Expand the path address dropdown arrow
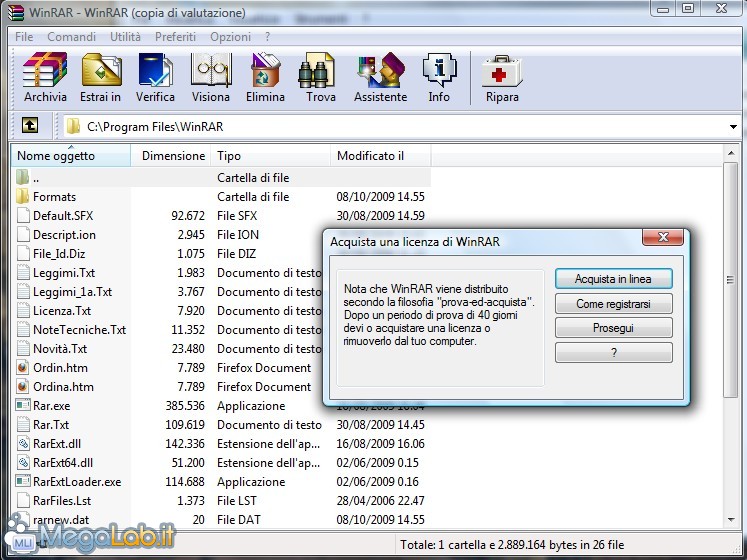 [733, 127]
